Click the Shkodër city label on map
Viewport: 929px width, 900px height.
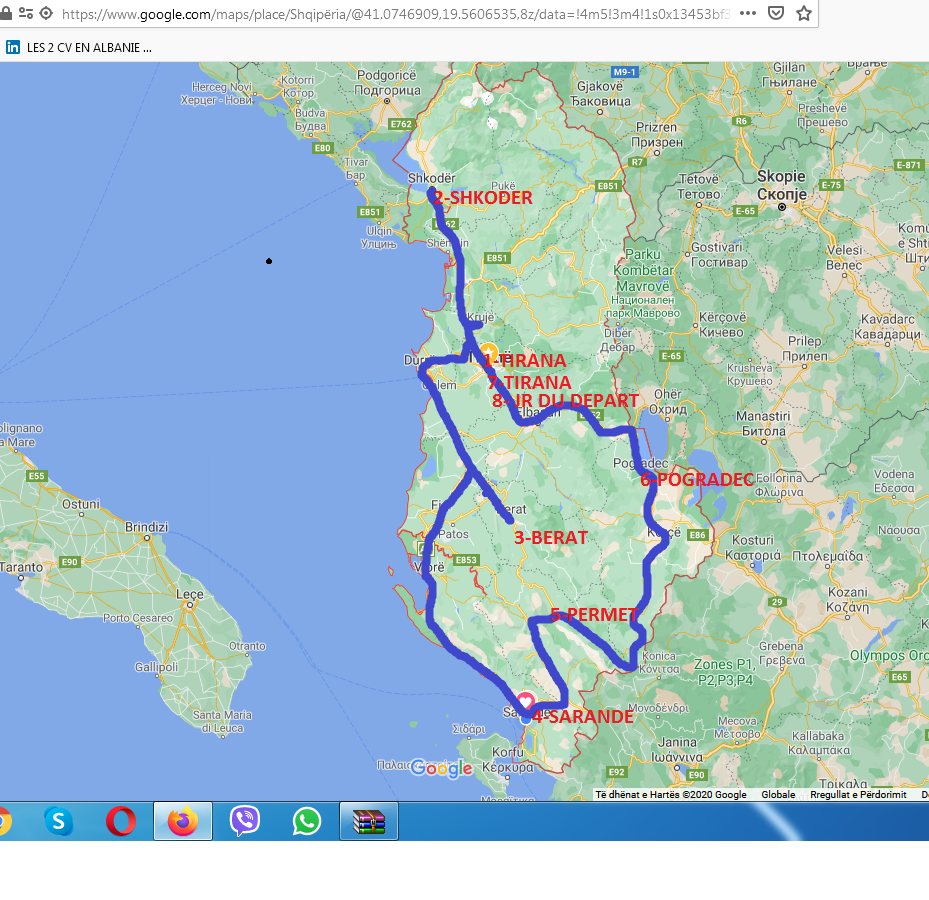pos(431,178)
